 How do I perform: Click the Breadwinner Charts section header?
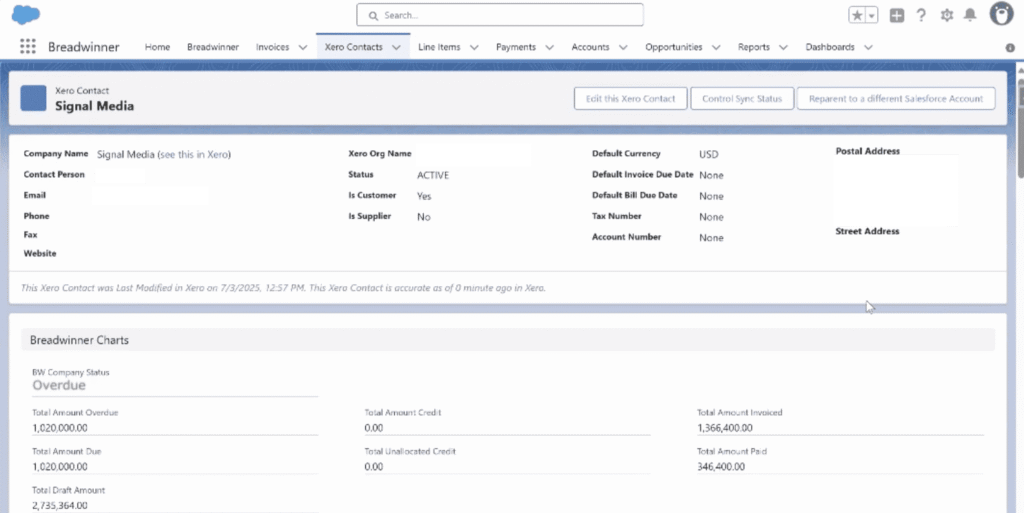click(508, 340)
